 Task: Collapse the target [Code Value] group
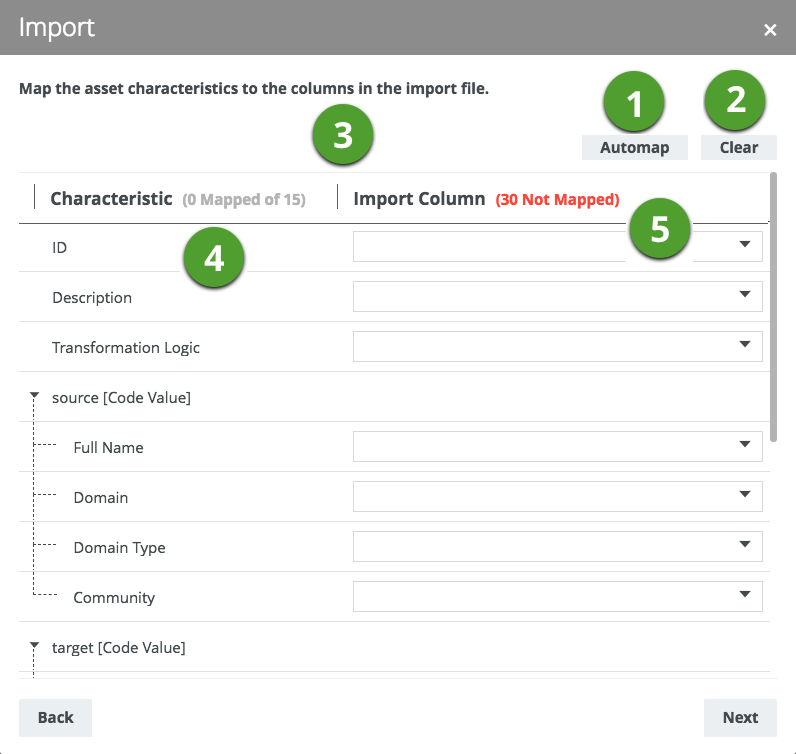pyautogui.click(x=35, y=646)
